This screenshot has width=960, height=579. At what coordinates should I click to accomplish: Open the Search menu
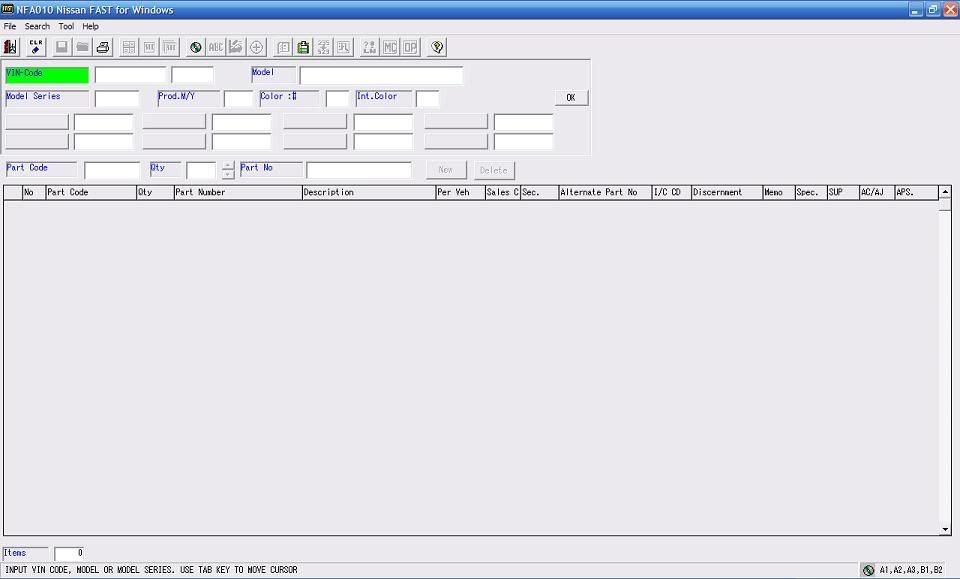point(37,26)
